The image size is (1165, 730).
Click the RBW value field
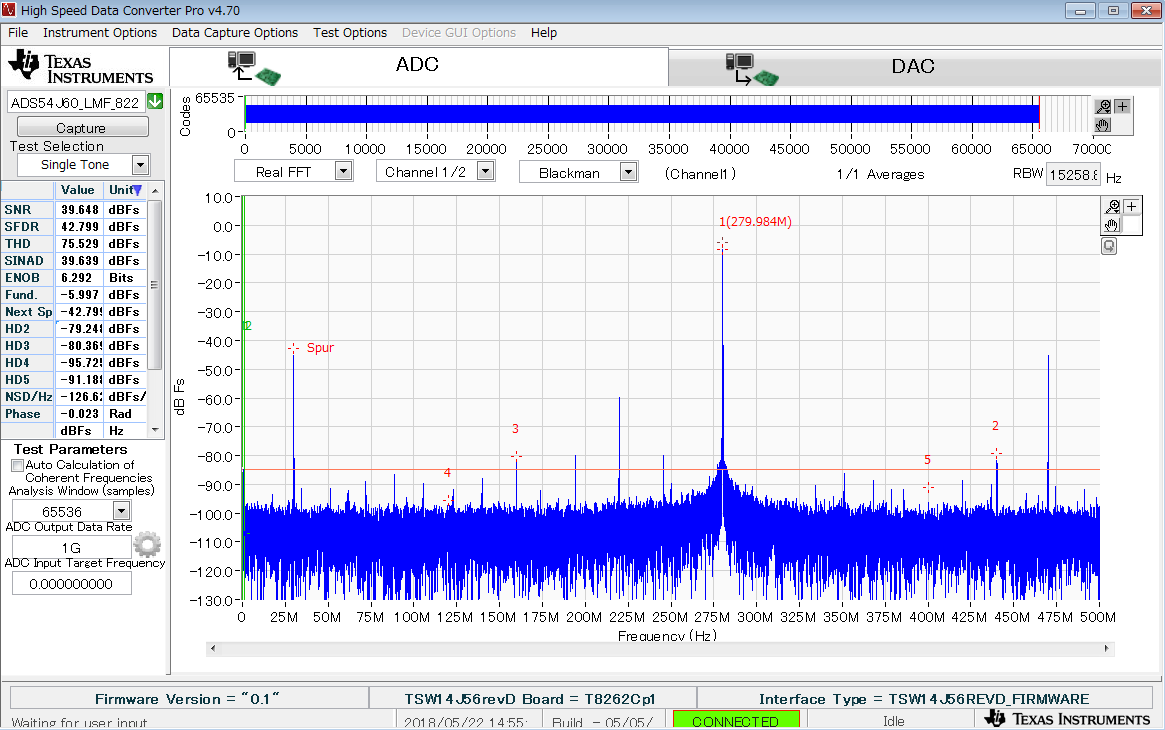(1073, 175)
